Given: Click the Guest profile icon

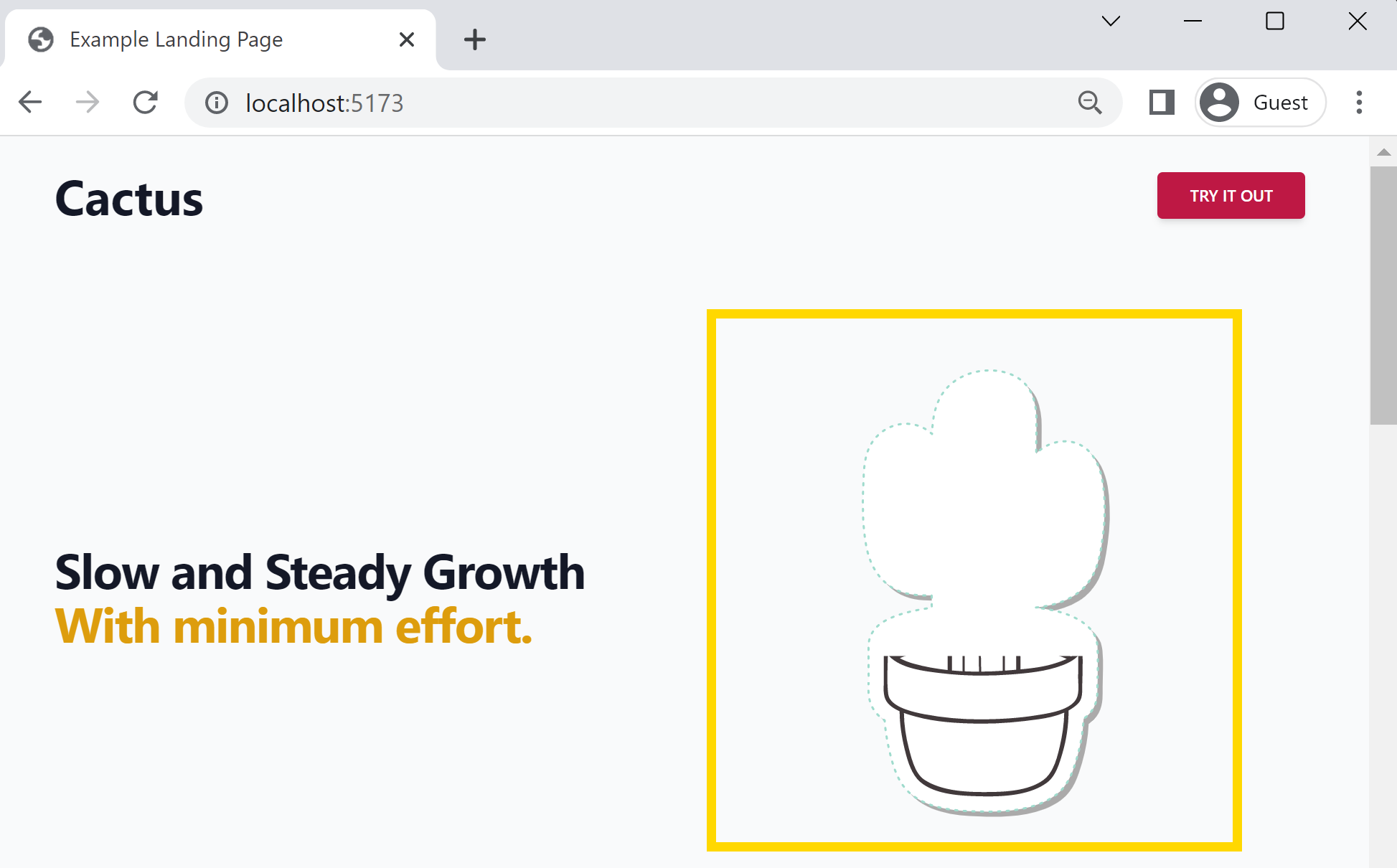Looking at the screenshot, I should [1220, 101].
